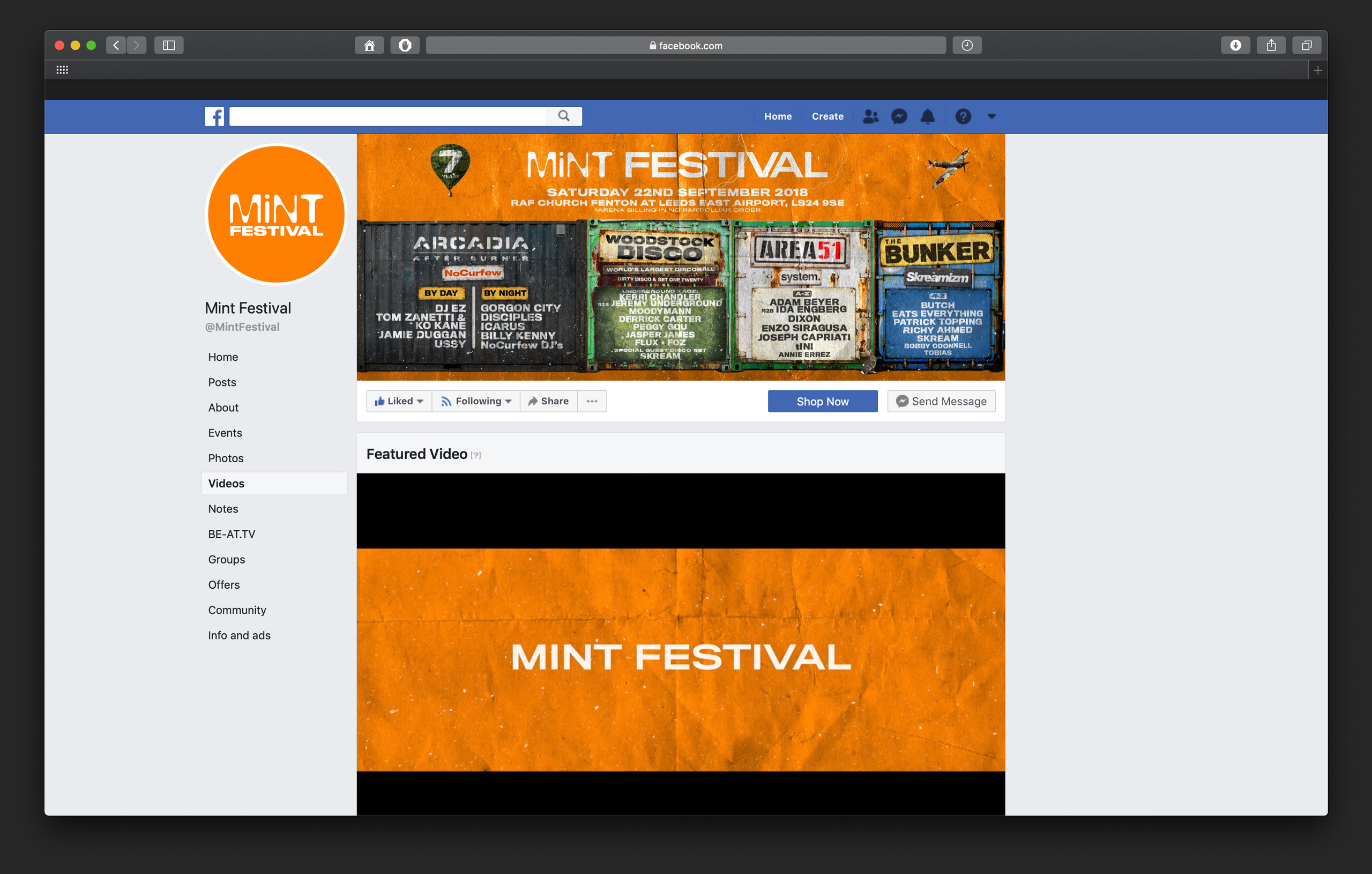Click the Send Message button
This screenshot has height=874, width=1372.
pyautogui.click(x=941, y=402)
